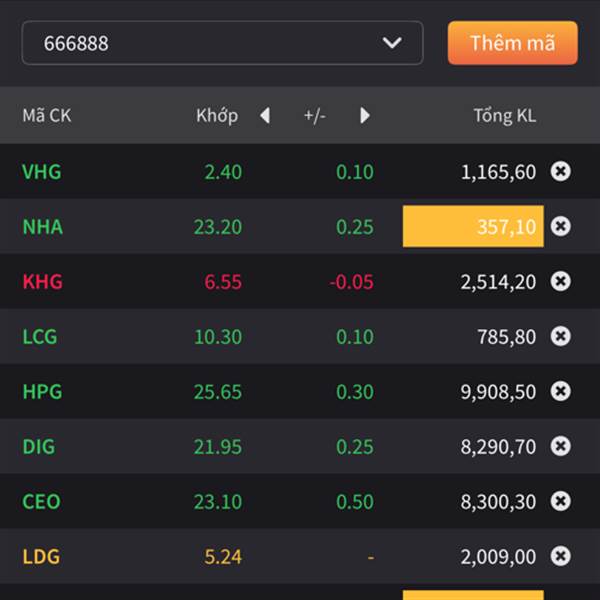The width and height of the screenshot is (600, 600).
Task: Switch to next column with right arrow
Action: click(365, 115)
